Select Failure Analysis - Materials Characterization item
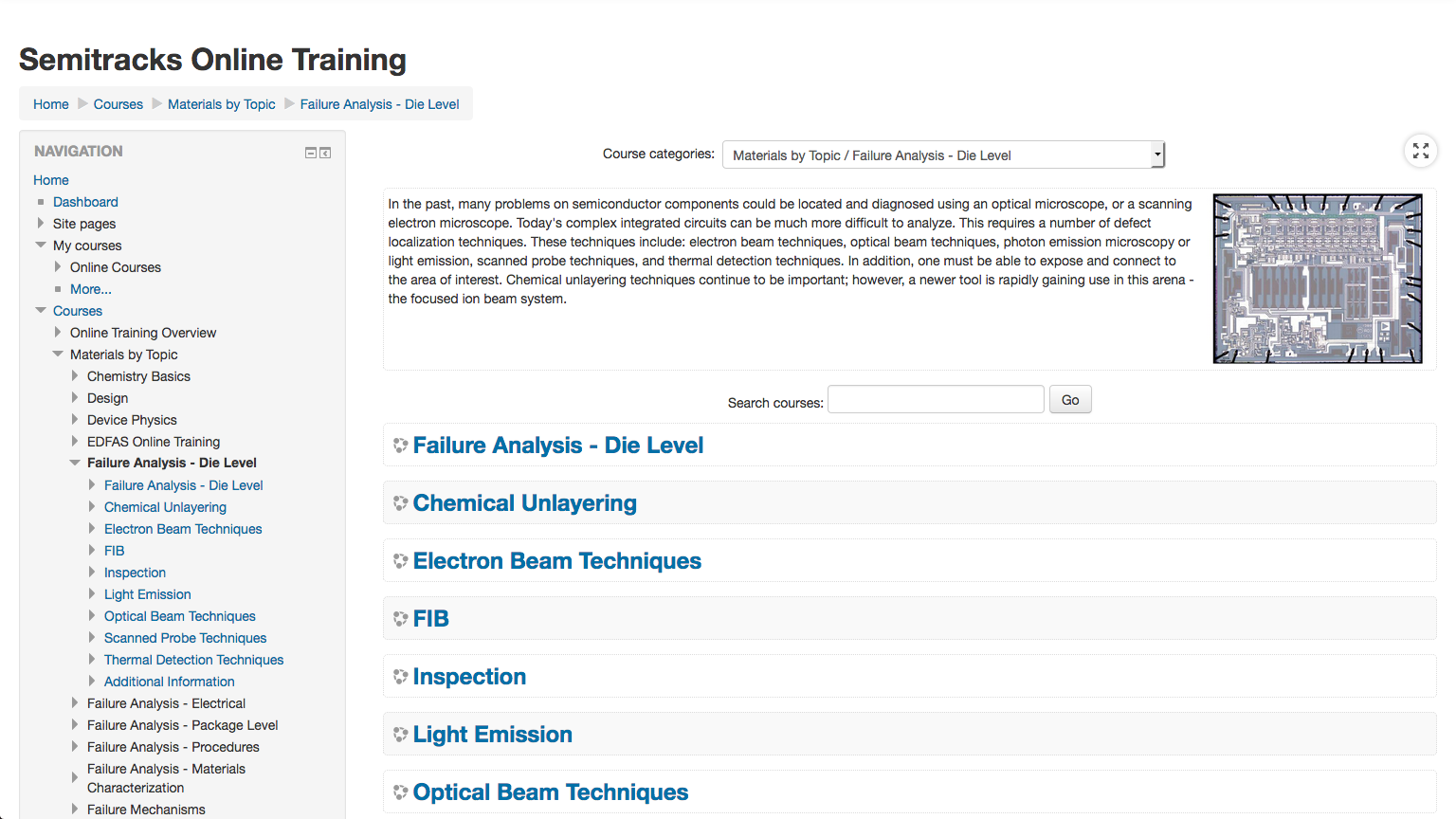The height and width of the screenshot is (819, 1456). click(x=166, y=778)
